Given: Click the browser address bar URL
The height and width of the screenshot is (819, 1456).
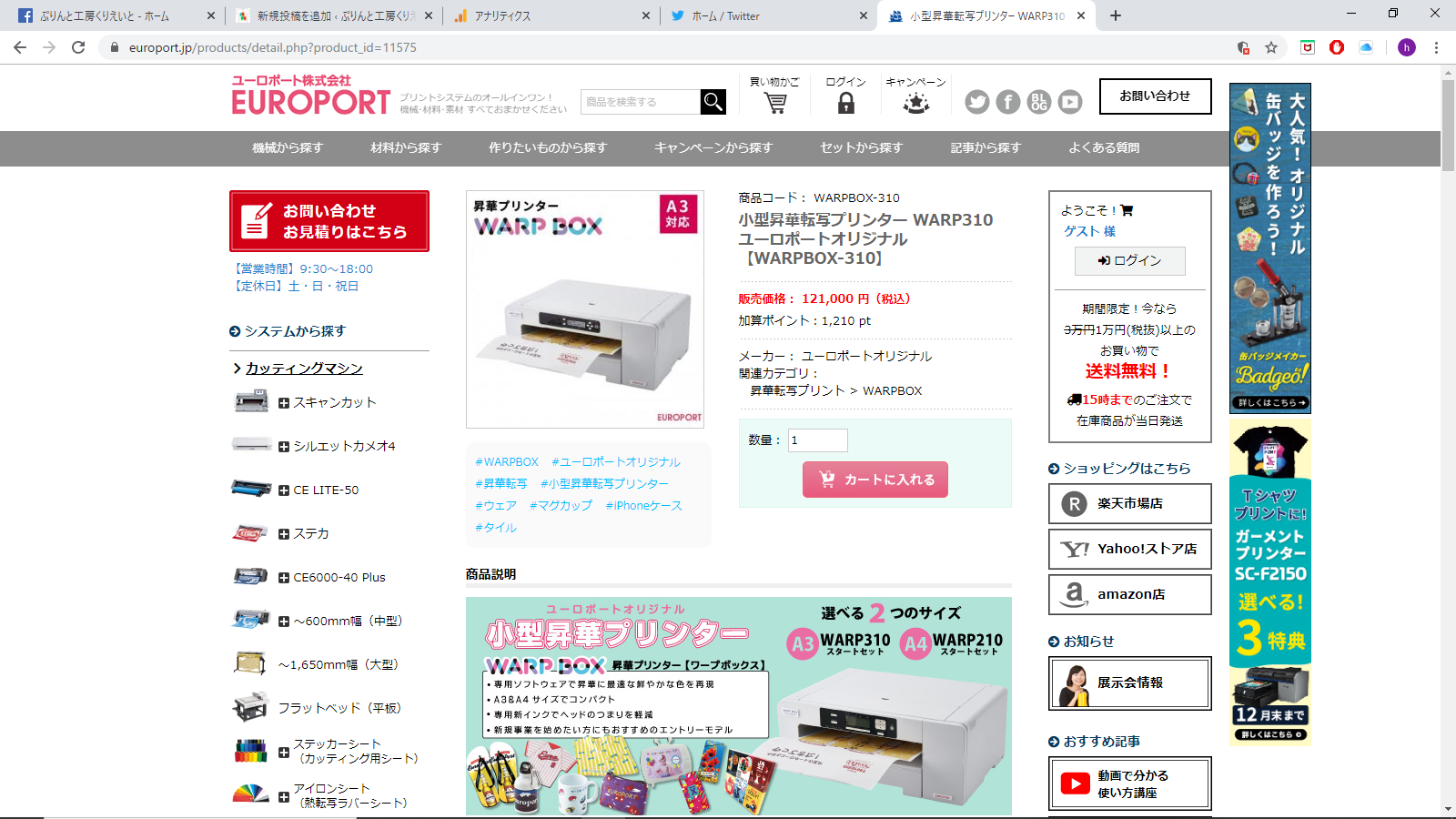Looking at the screenshot, I should pos(273,47).
